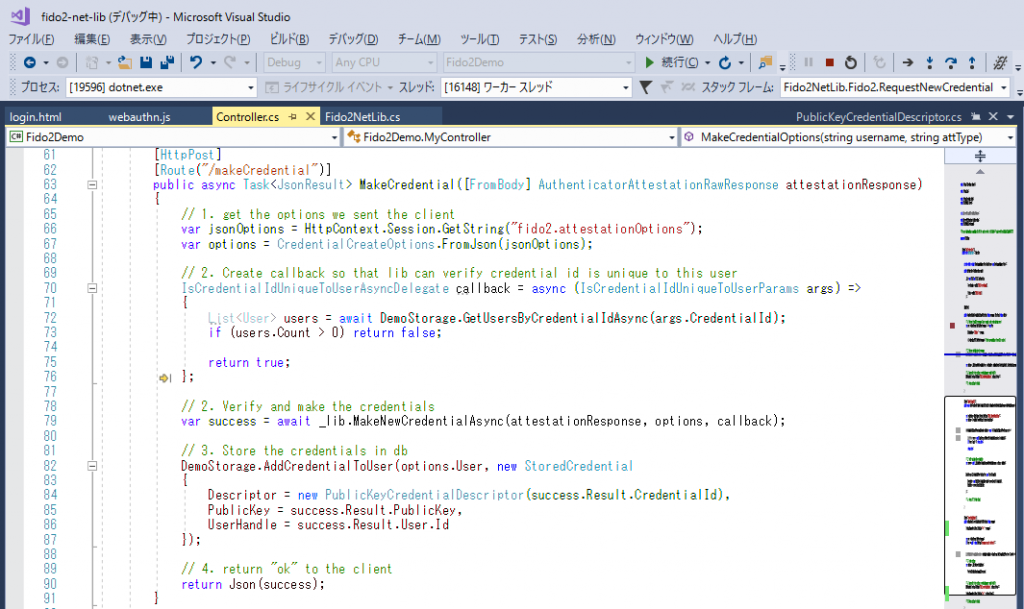Click the thread filter funnel icon

(x=647, y=87)
